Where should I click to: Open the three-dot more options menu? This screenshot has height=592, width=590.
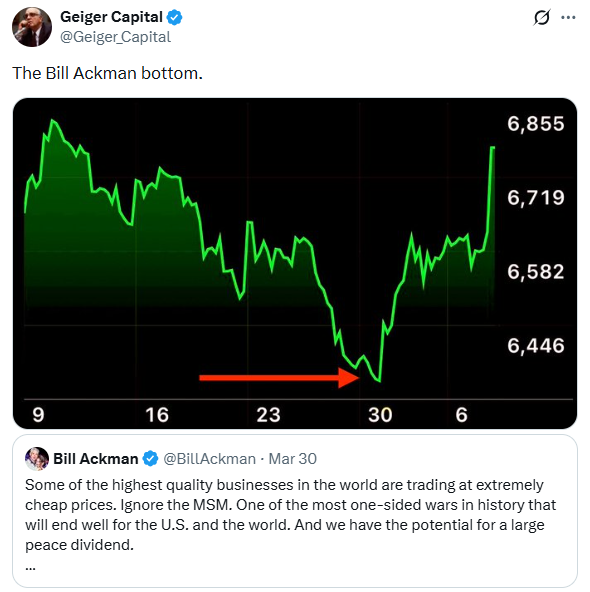(x=568, y=17)
